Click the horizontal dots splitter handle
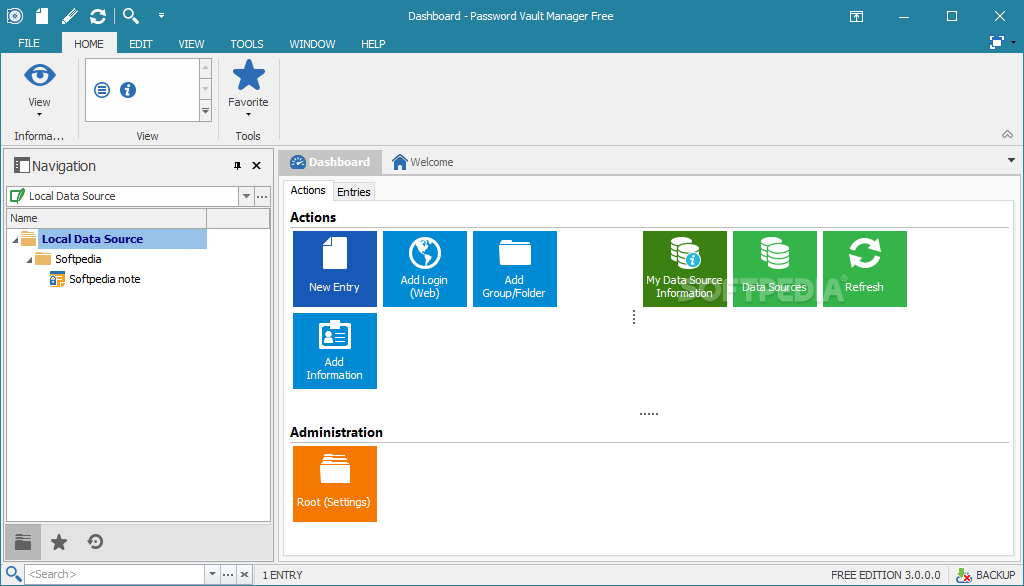The width and height of the screenshot is (1024, 586). (x=648, y=414)
